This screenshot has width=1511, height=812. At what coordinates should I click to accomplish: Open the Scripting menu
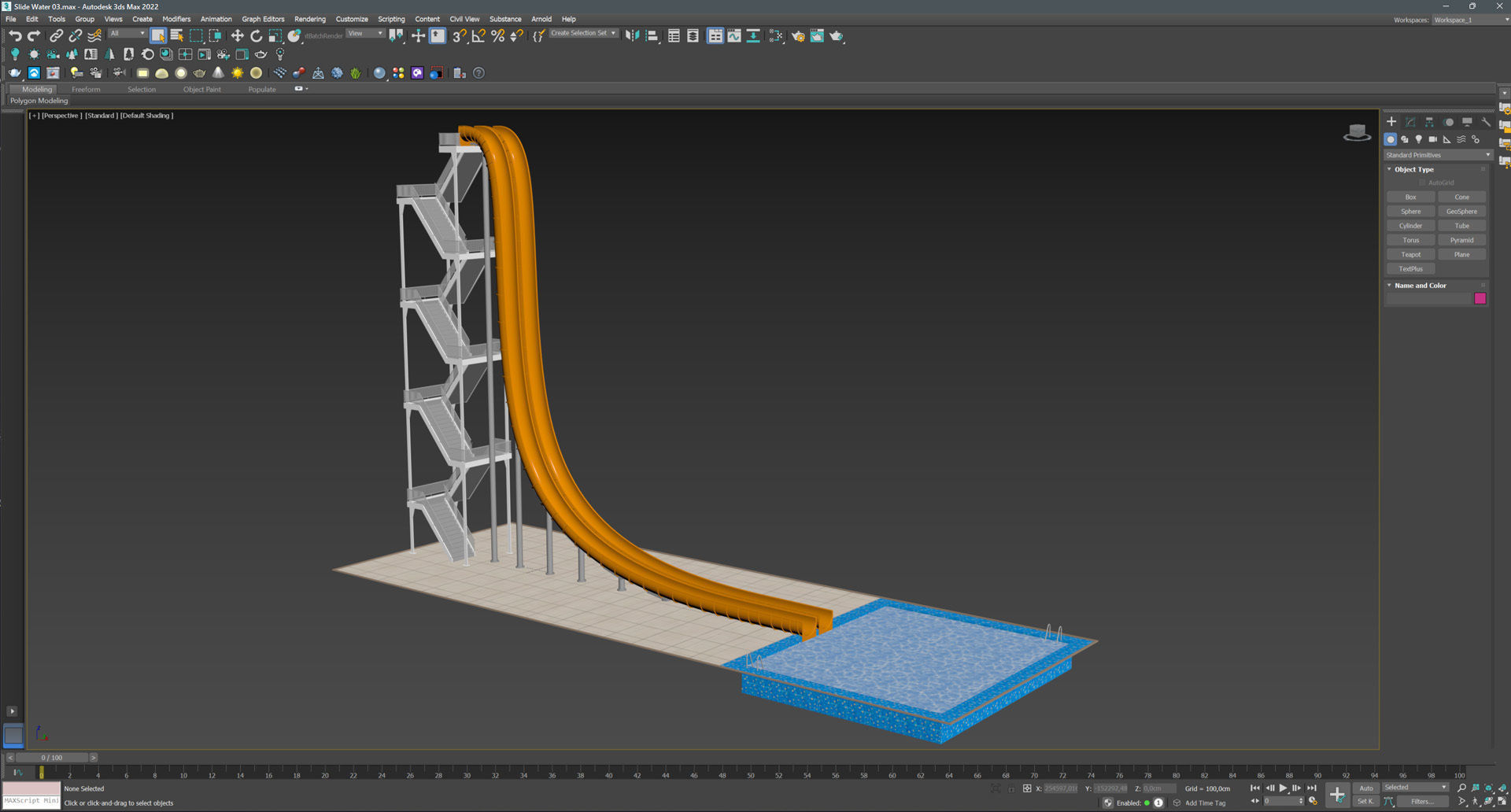(391, 19)
